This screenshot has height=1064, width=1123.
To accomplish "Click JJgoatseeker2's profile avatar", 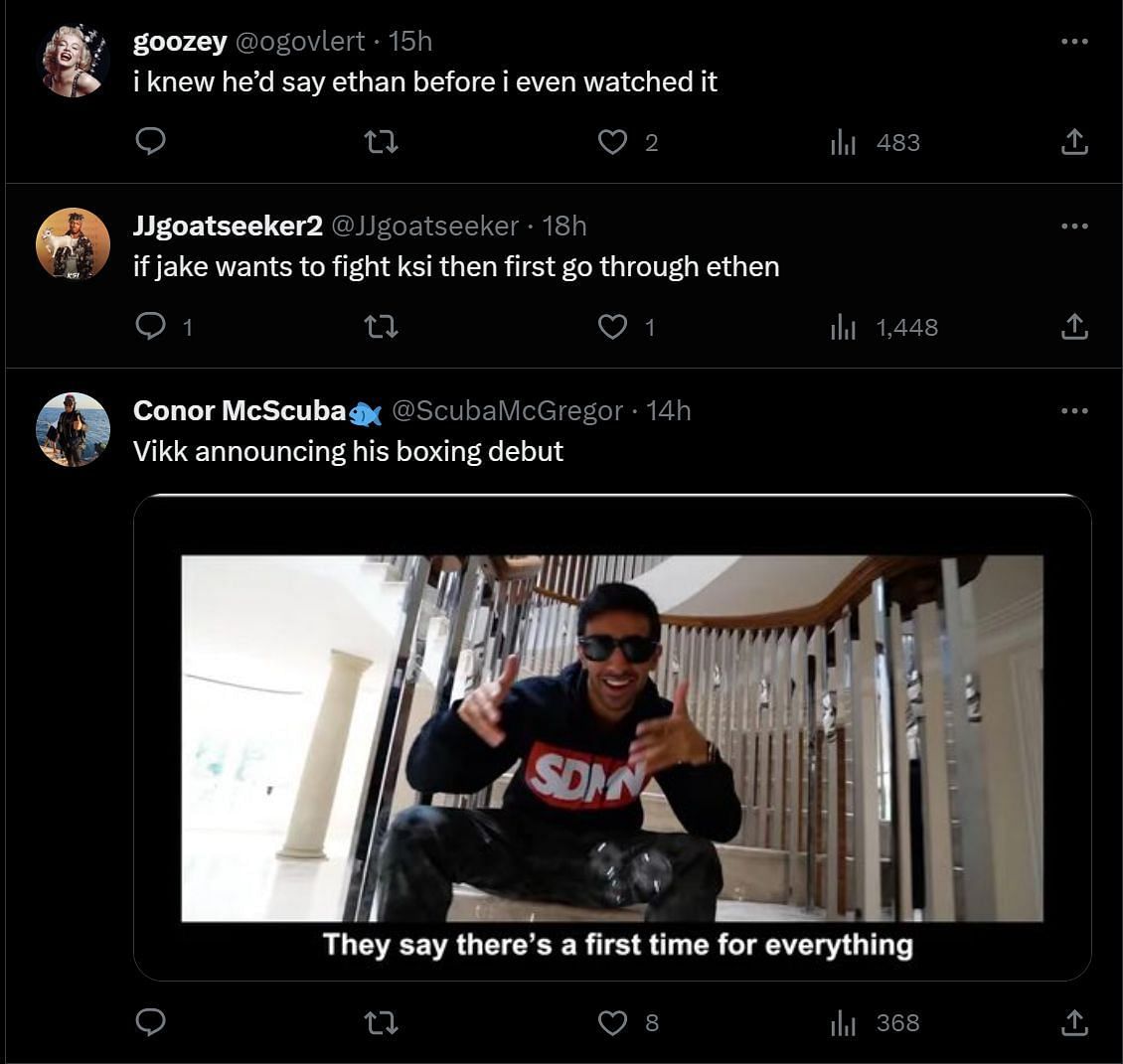I will pos(73,243).
